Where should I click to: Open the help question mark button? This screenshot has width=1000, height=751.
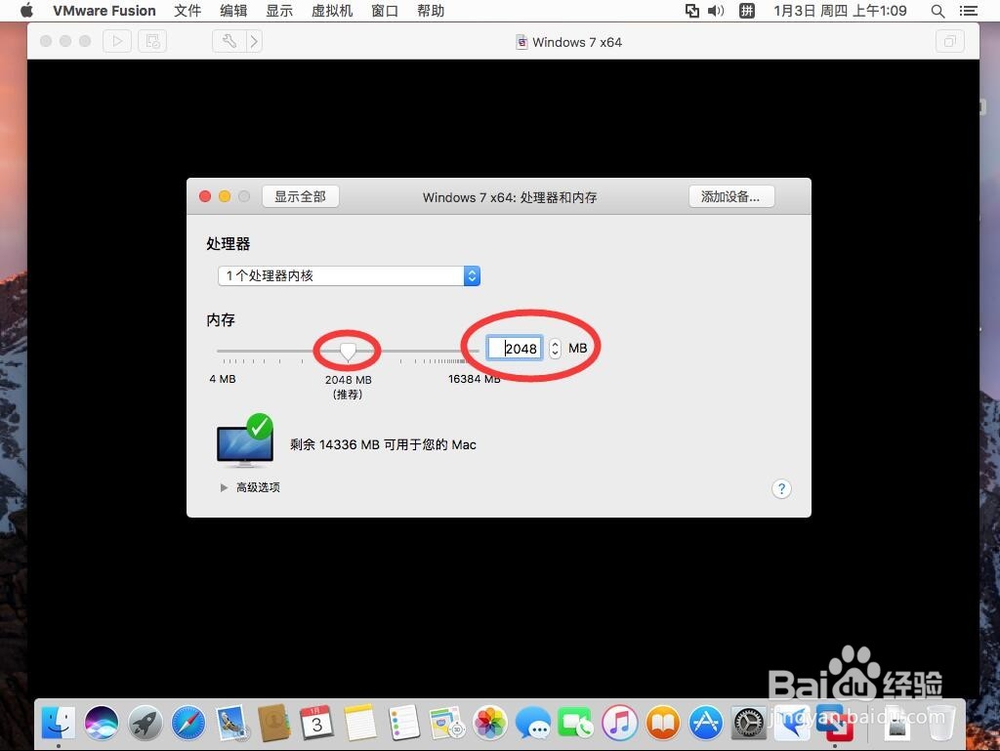click(781, 489)
